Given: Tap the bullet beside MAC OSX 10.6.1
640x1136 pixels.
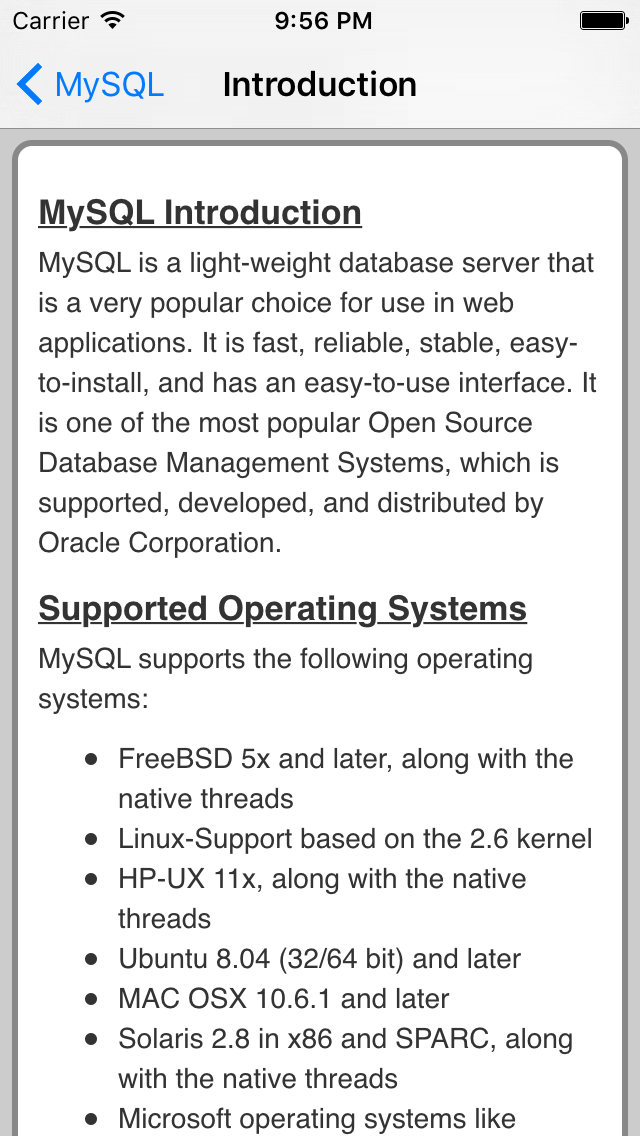Looking at the screenshot, I should click(x=93, y=998).
